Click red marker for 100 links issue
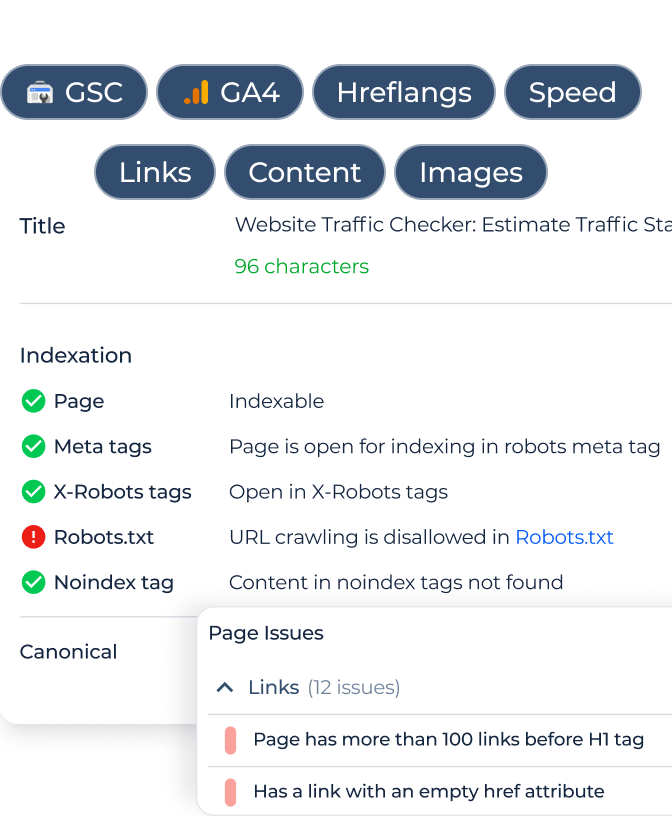The image size is (672, 816). (230, 740)
